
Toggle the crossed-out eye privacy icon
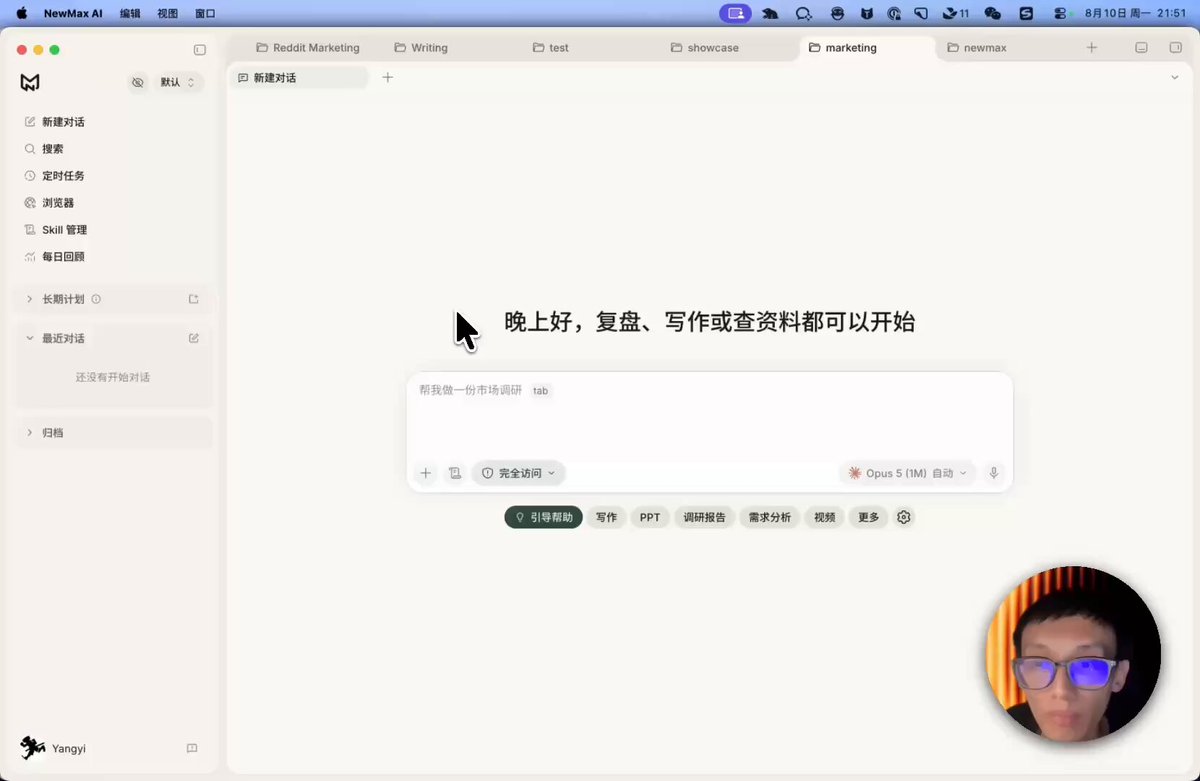[138, 83]
